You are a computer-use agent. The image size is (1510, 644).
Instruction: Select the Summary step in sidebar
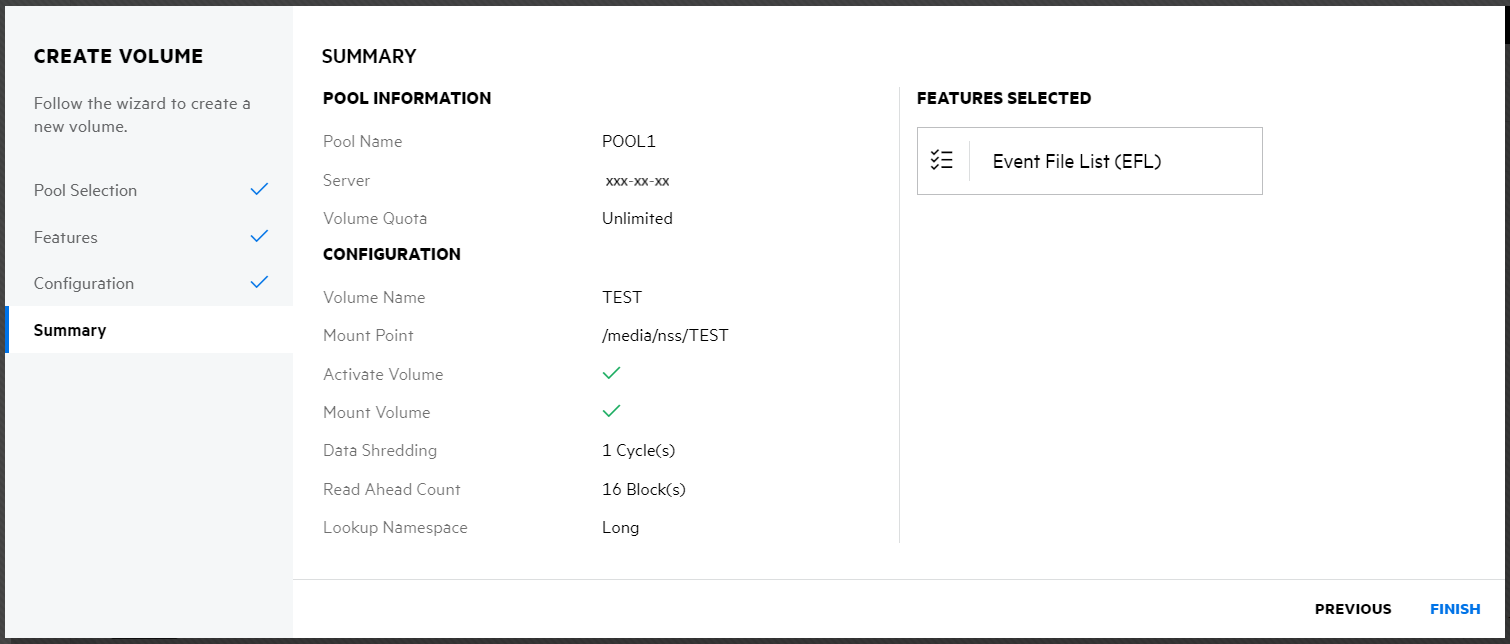pyautogui.click(x=70, y=330)
